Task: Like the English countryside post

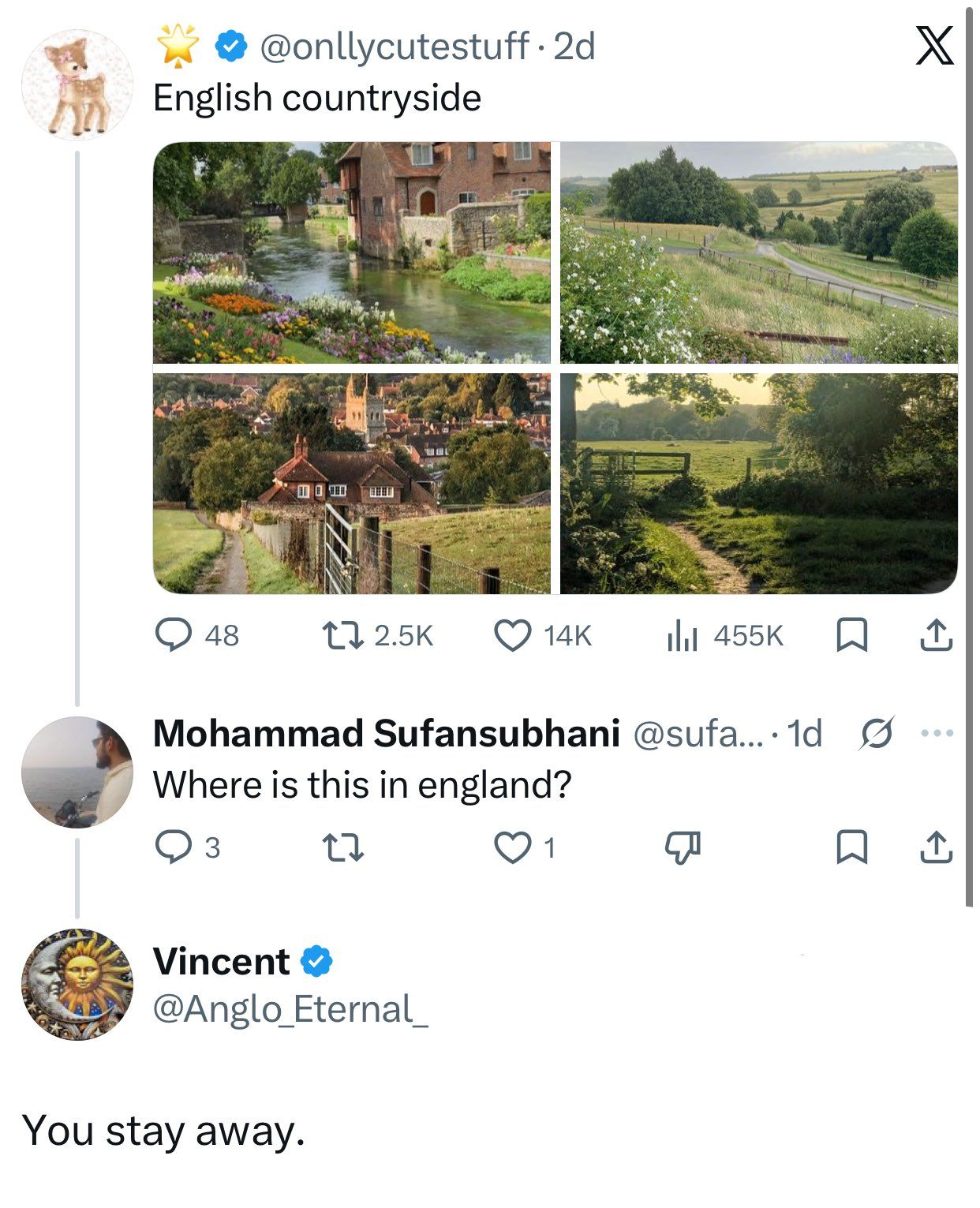Action: point(513,635)
